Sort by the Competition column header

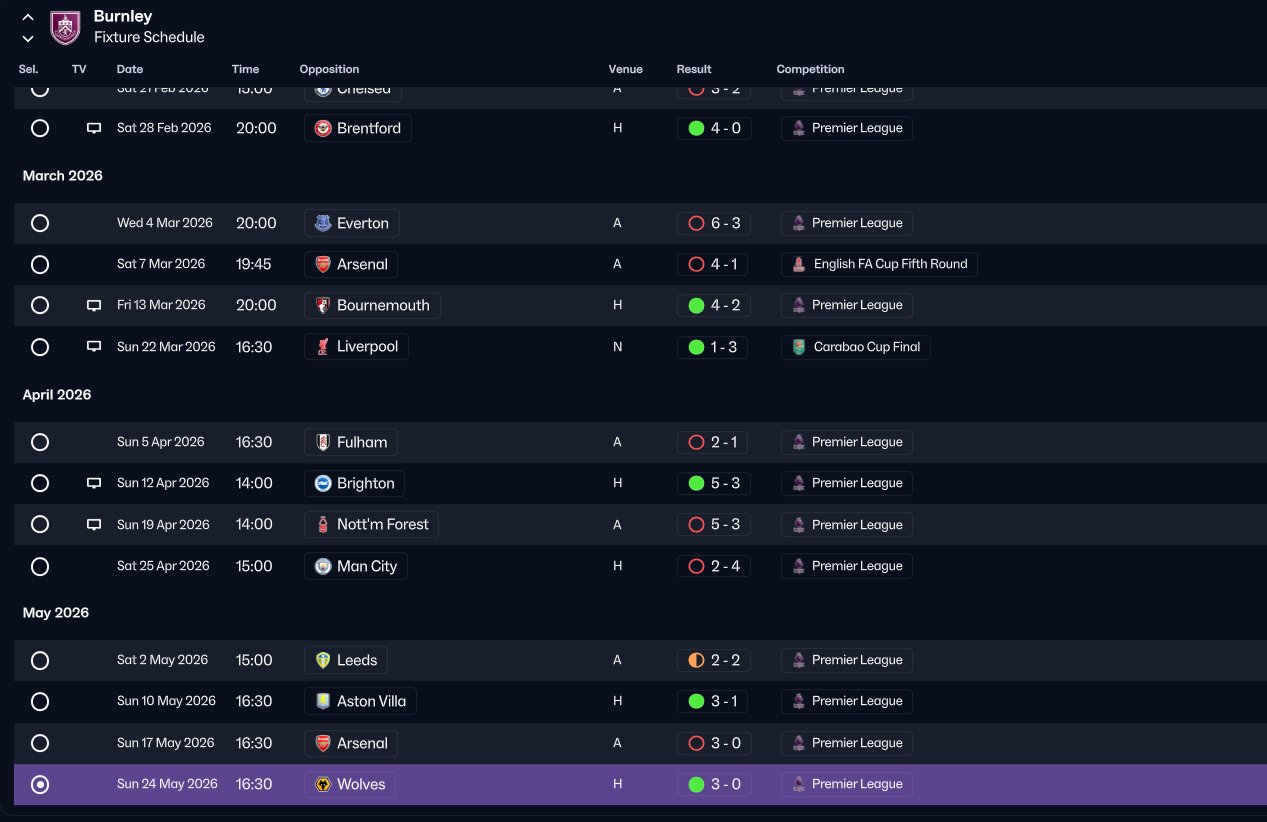point(810,69)
